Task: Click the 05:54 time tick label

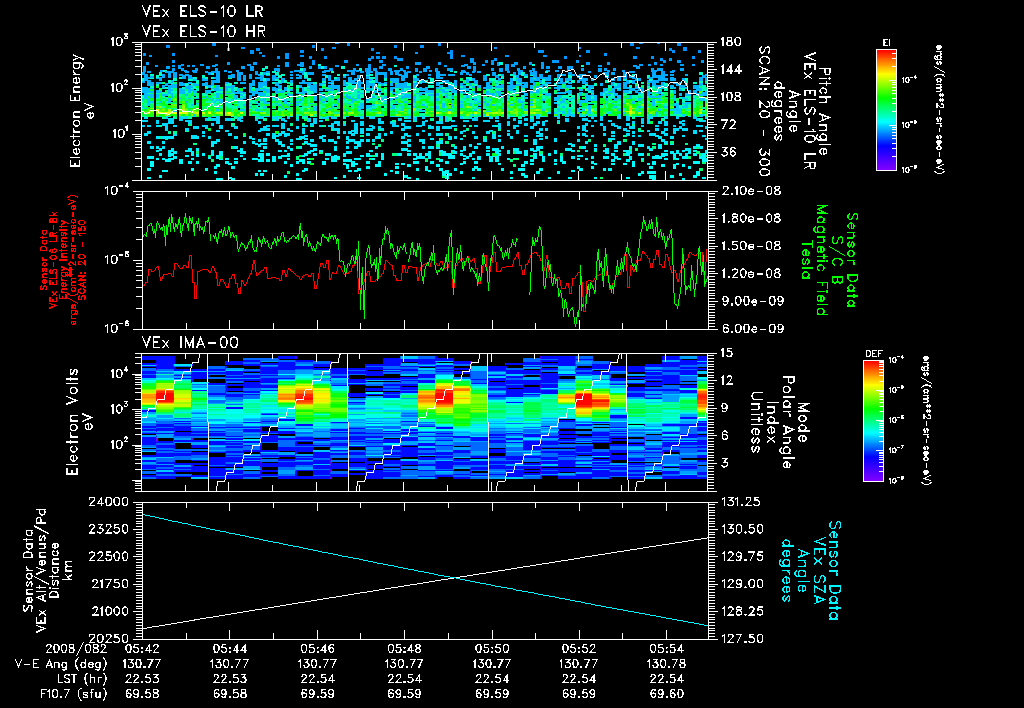Action: pyautogui.click(x=666, y=649)
